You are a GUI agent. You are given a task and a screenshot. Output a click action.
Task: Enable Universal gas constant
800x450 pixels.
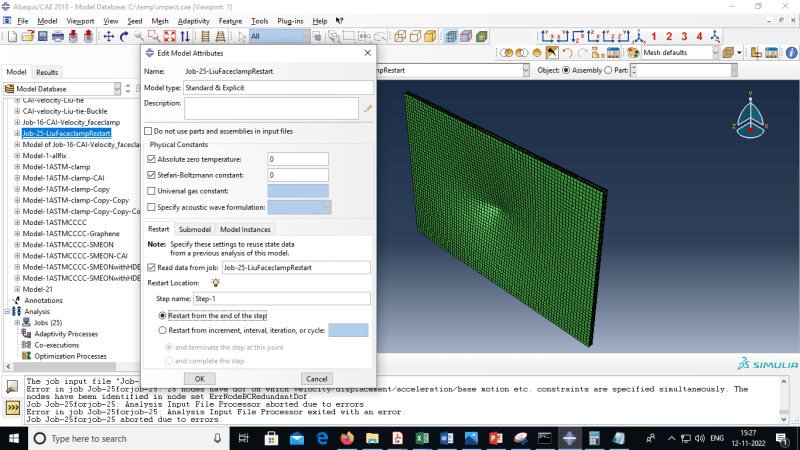[151, 191]
